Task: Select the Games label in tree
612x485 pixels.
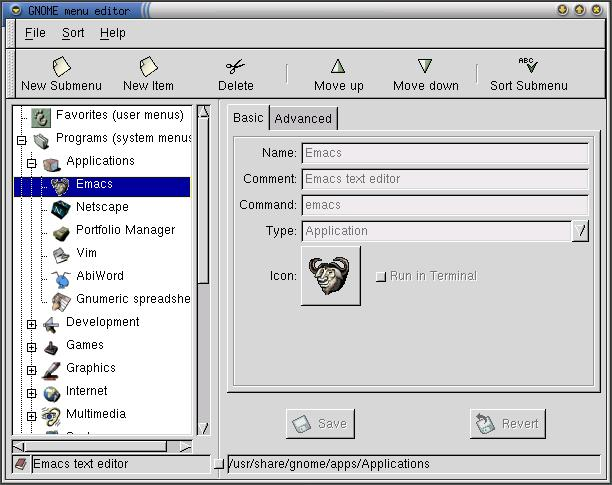Action: [85, 345]
